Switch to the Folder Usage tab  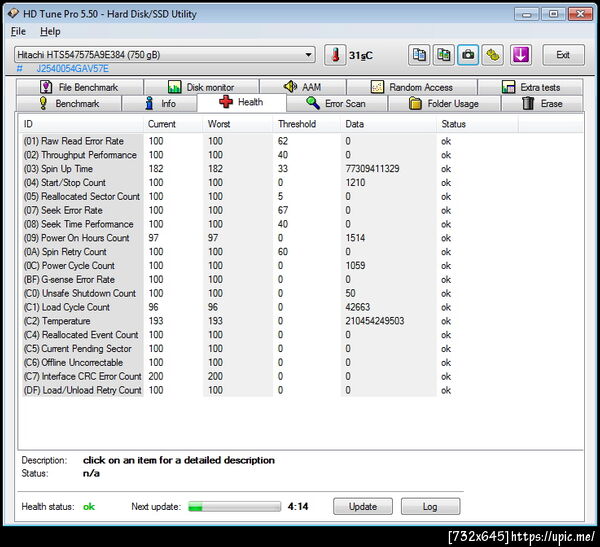click(x=444, y=103)
